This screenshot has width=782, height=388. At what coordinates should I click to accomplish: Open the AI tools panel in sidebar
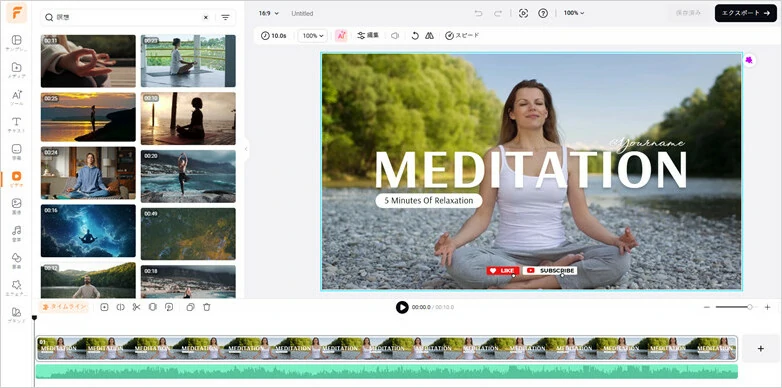16,98
